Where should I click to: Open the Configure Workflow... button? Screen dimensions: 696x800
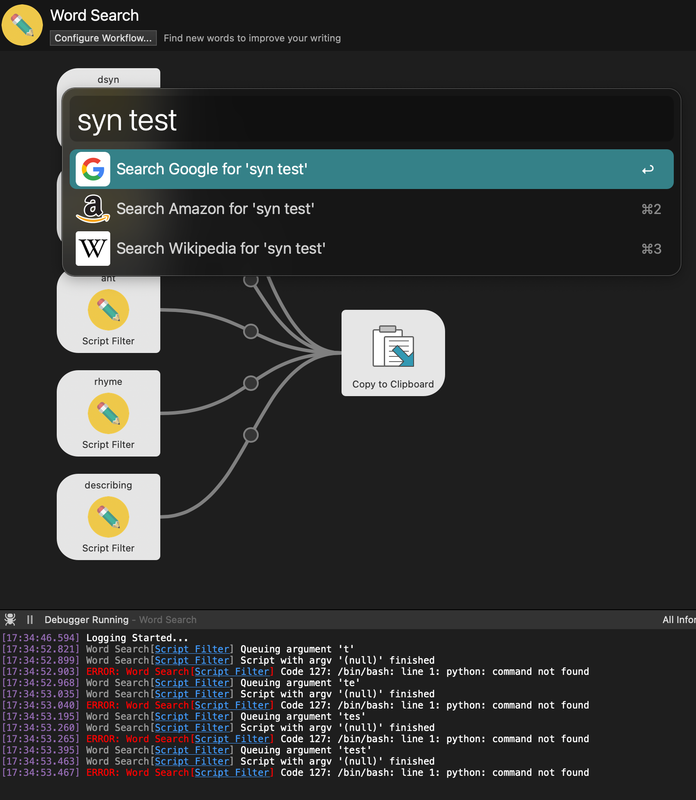[x=103, y=38]
